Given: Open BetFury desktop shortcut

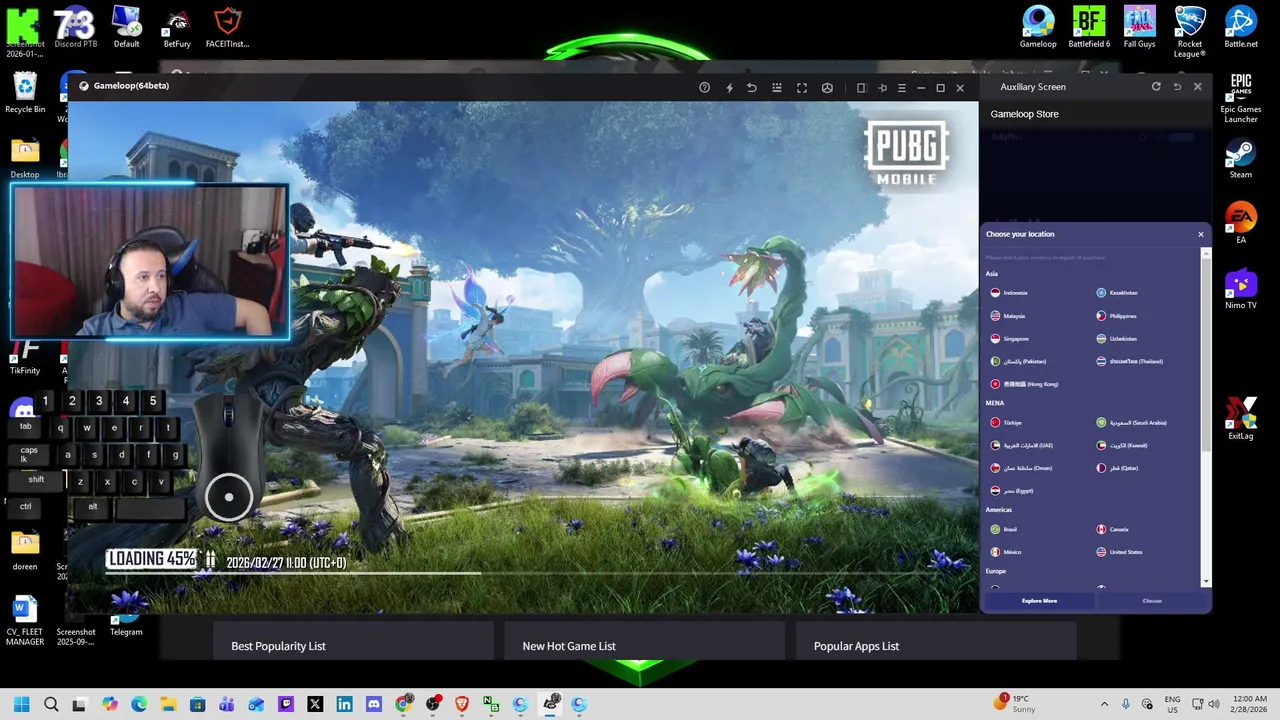Looking at the screenshot, I should click(x=177, y=27).
